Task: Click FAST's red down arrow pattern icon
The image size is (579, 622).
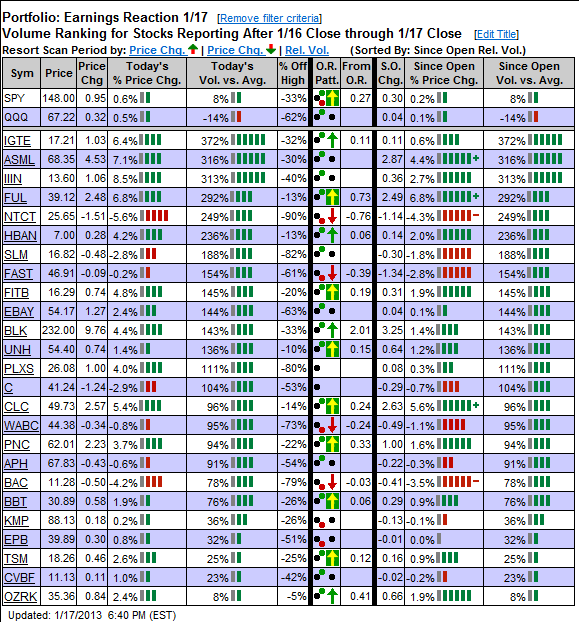Action: [332, 273]
